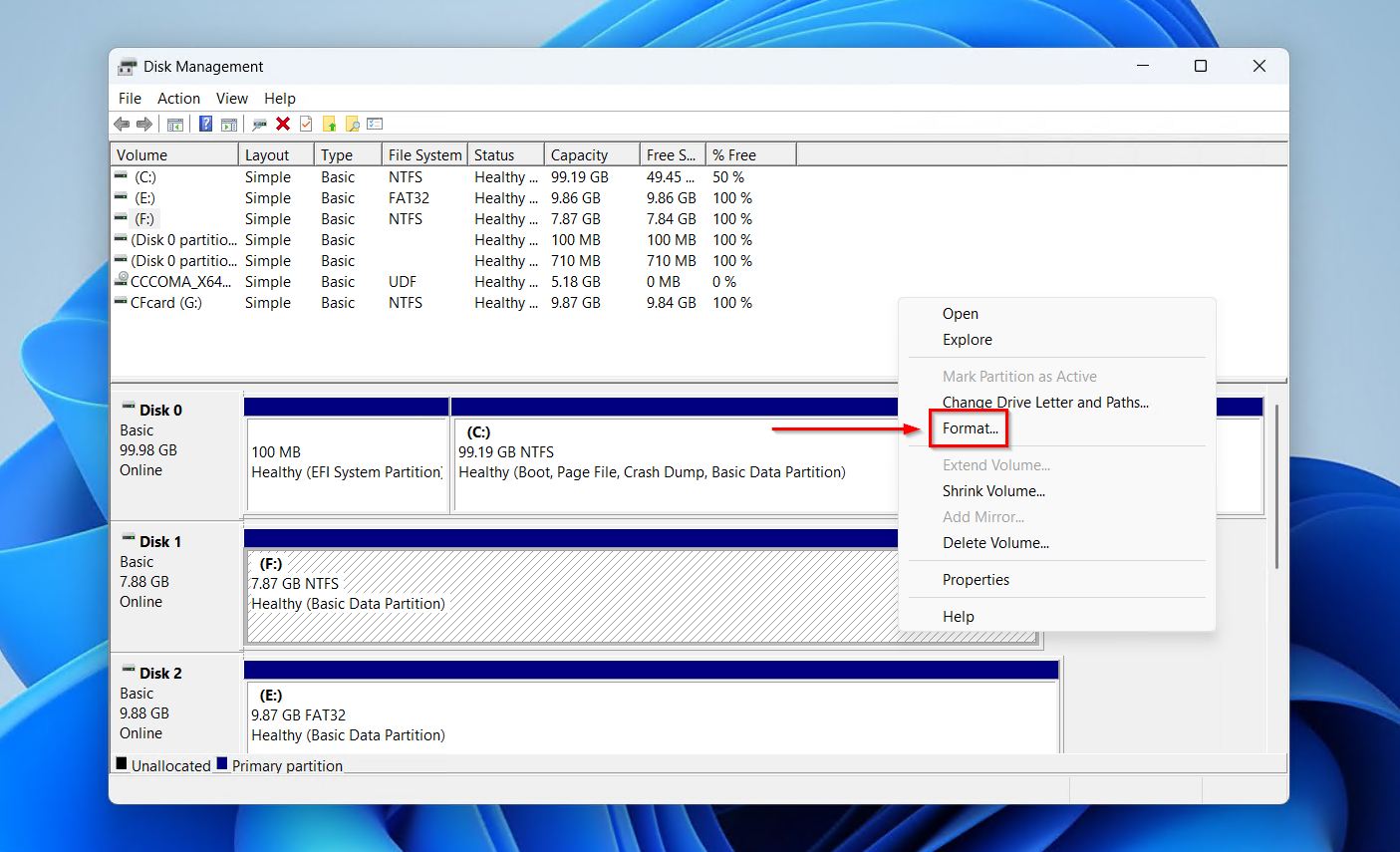The image size is (1400, 852).
Task: Click the folder with magnifier toolbar icon
Action: [x=354, y=123]
